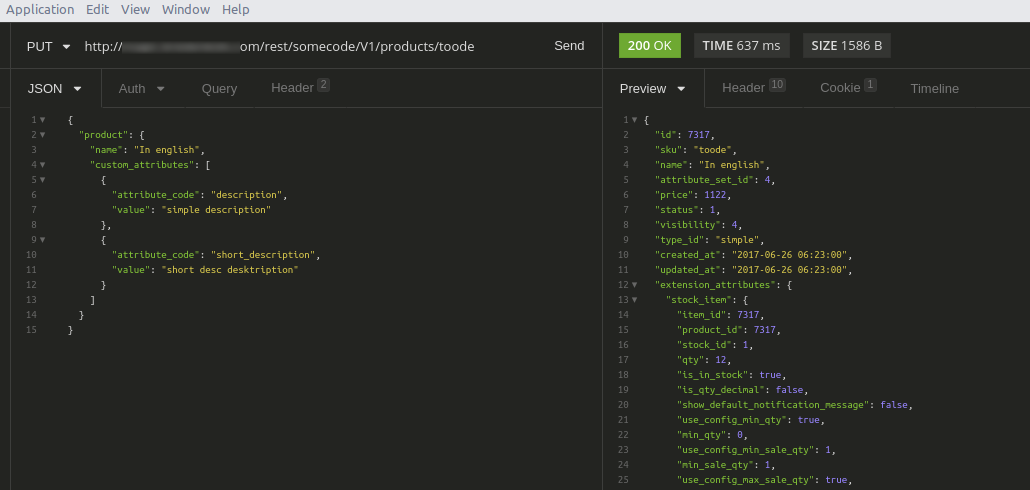Click the "status": 1 response line
Screen dimensions: 1030x490
[x=687, y=210]
